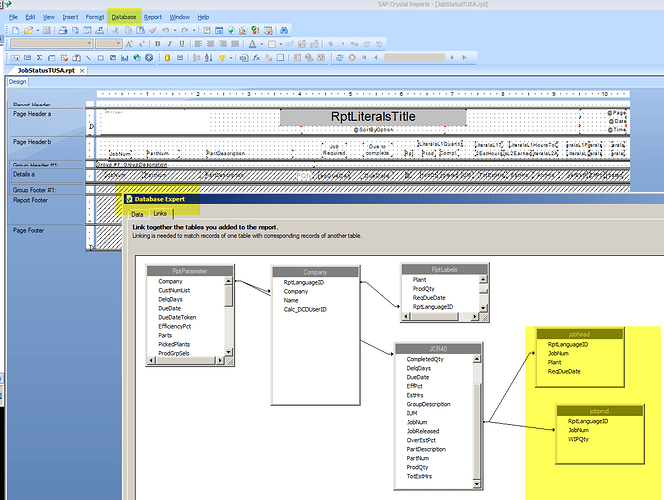This screenshot has height=500, width=664.
Task: Open the font color dropdown arrow
Action: 262,44
